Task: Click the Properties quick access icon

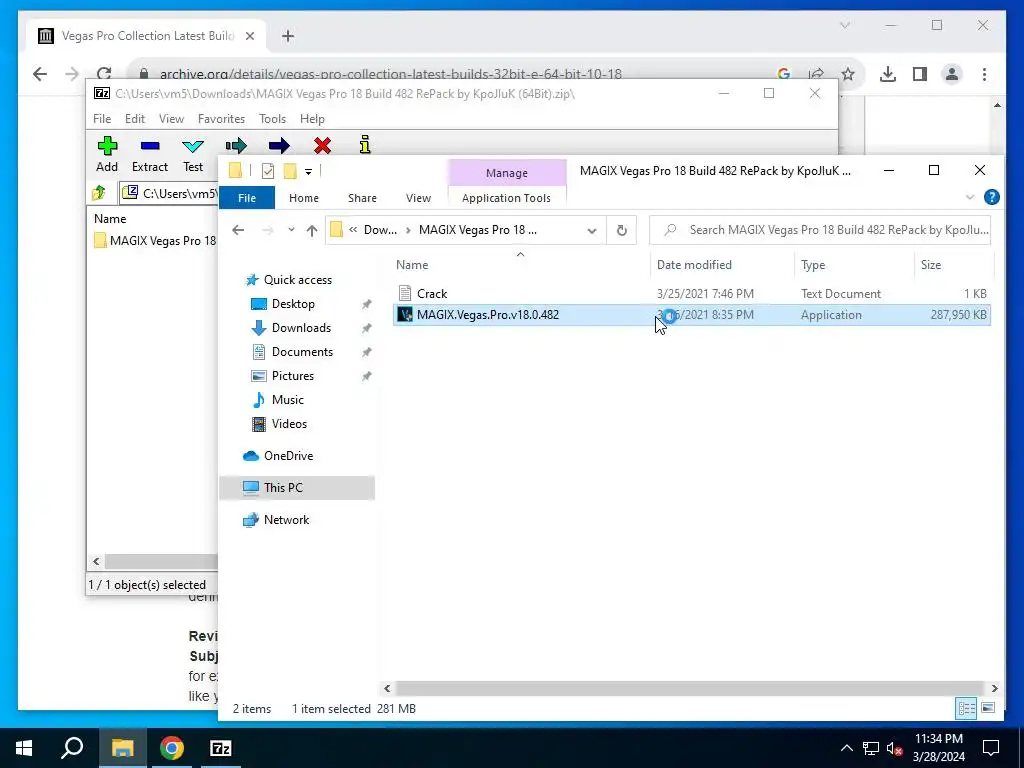Action: point(268,171)
